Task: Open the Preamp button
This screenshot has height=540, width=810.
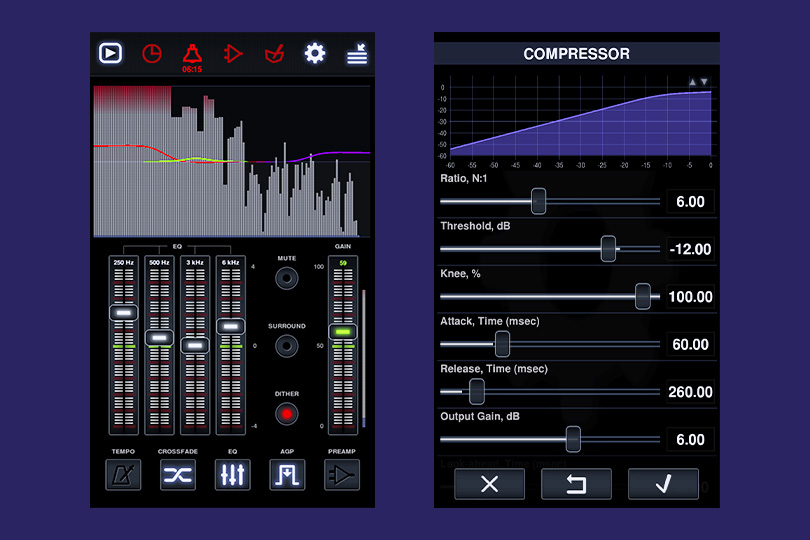Action: point(342,475)
